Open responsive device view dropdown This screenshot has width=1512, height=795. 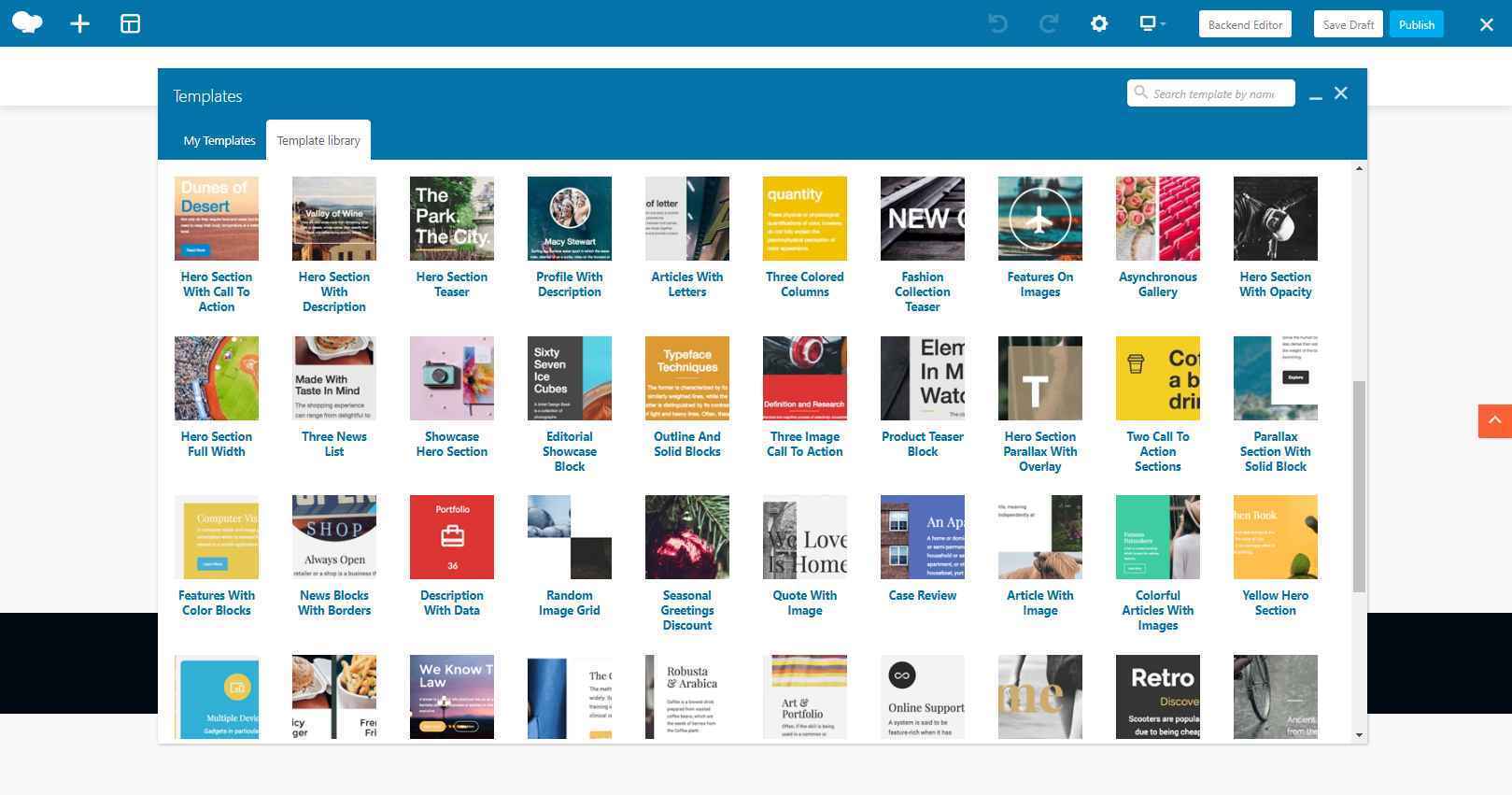coord(1152,24)
